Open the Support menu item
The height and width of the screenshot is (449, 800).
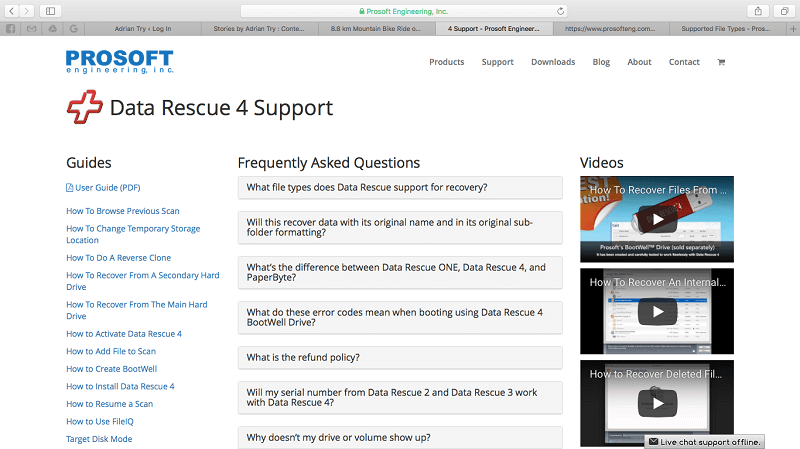(497, 62)
